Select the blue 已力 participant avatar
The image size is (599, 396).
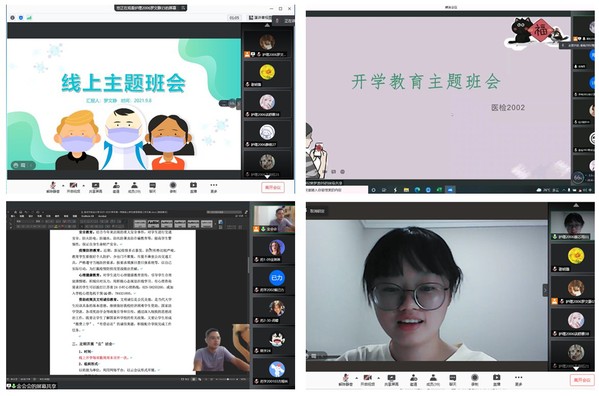[x=276, y=278]
